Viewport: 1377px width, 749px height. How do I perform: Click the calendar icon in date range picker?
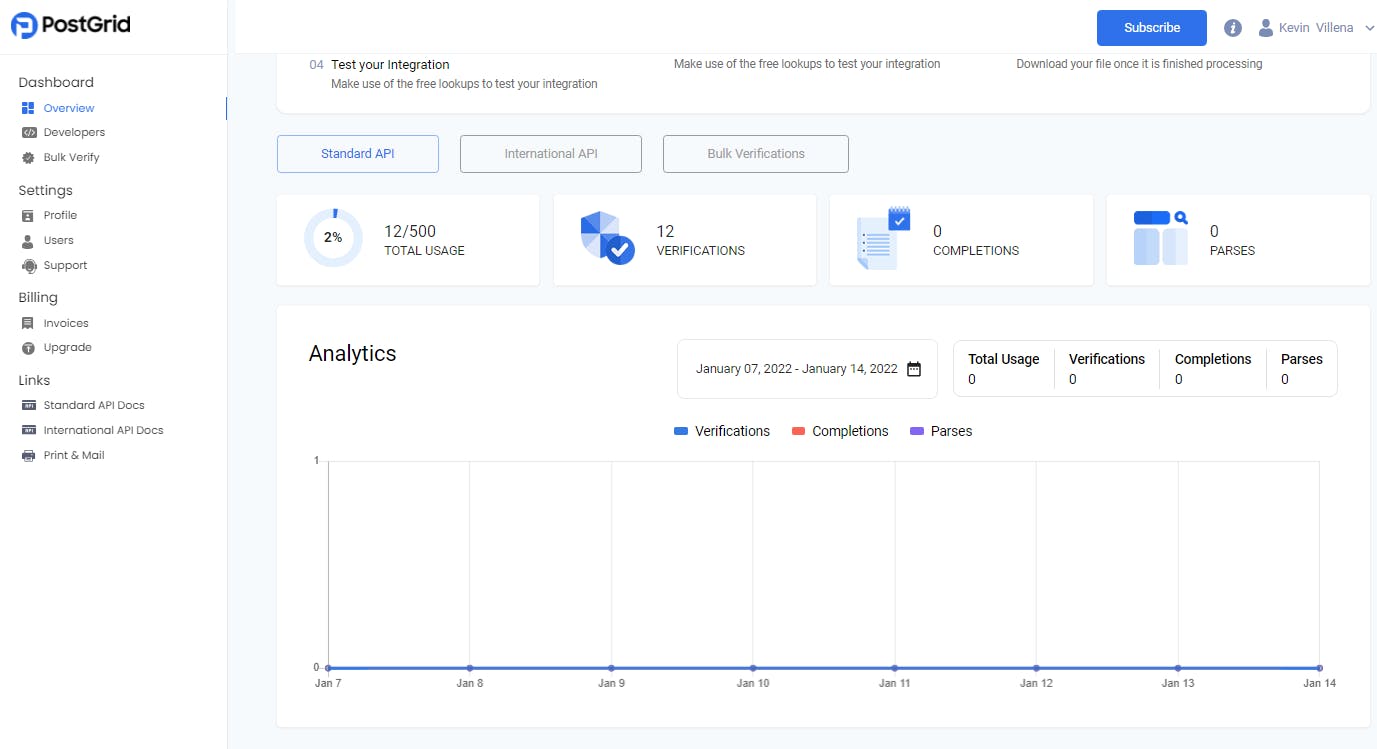[x=913, y=368]
